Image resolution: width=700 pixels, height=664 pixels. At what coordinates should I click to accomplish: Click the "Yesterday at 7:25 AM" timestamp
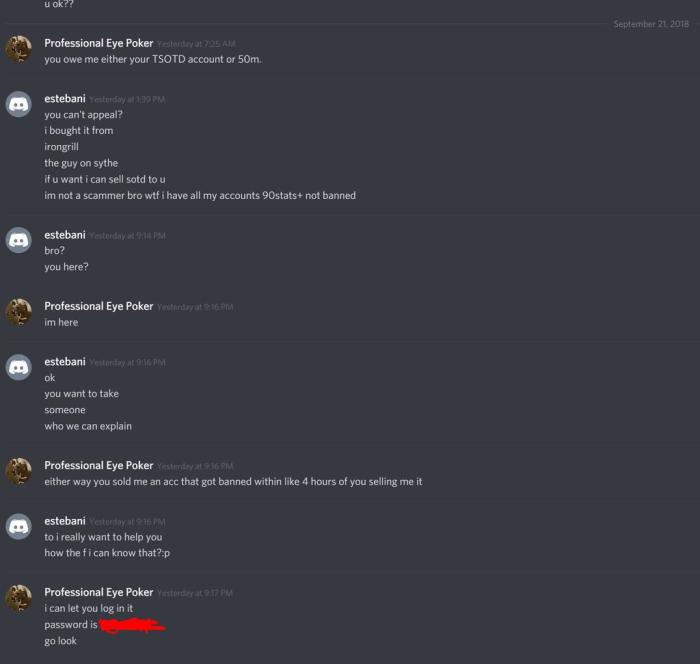click(x=196, y=44)
